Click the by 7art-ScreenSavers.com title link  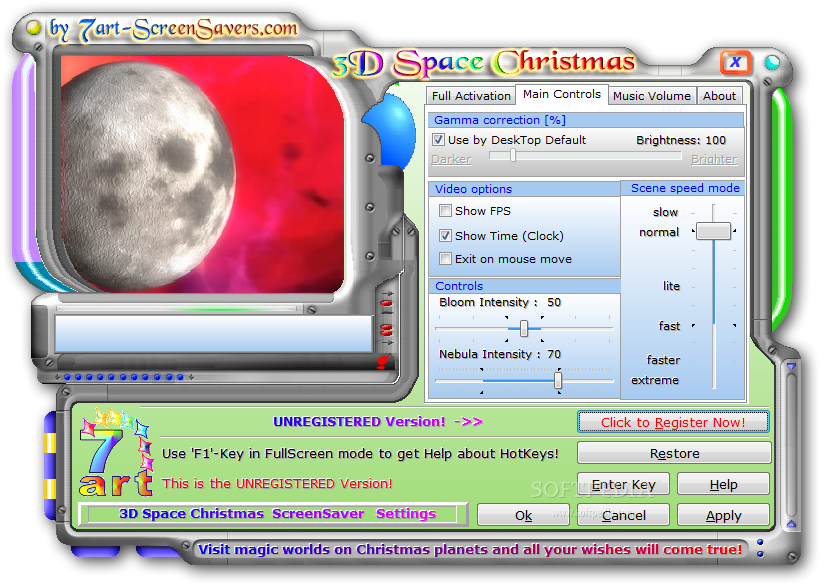point(173,29)
